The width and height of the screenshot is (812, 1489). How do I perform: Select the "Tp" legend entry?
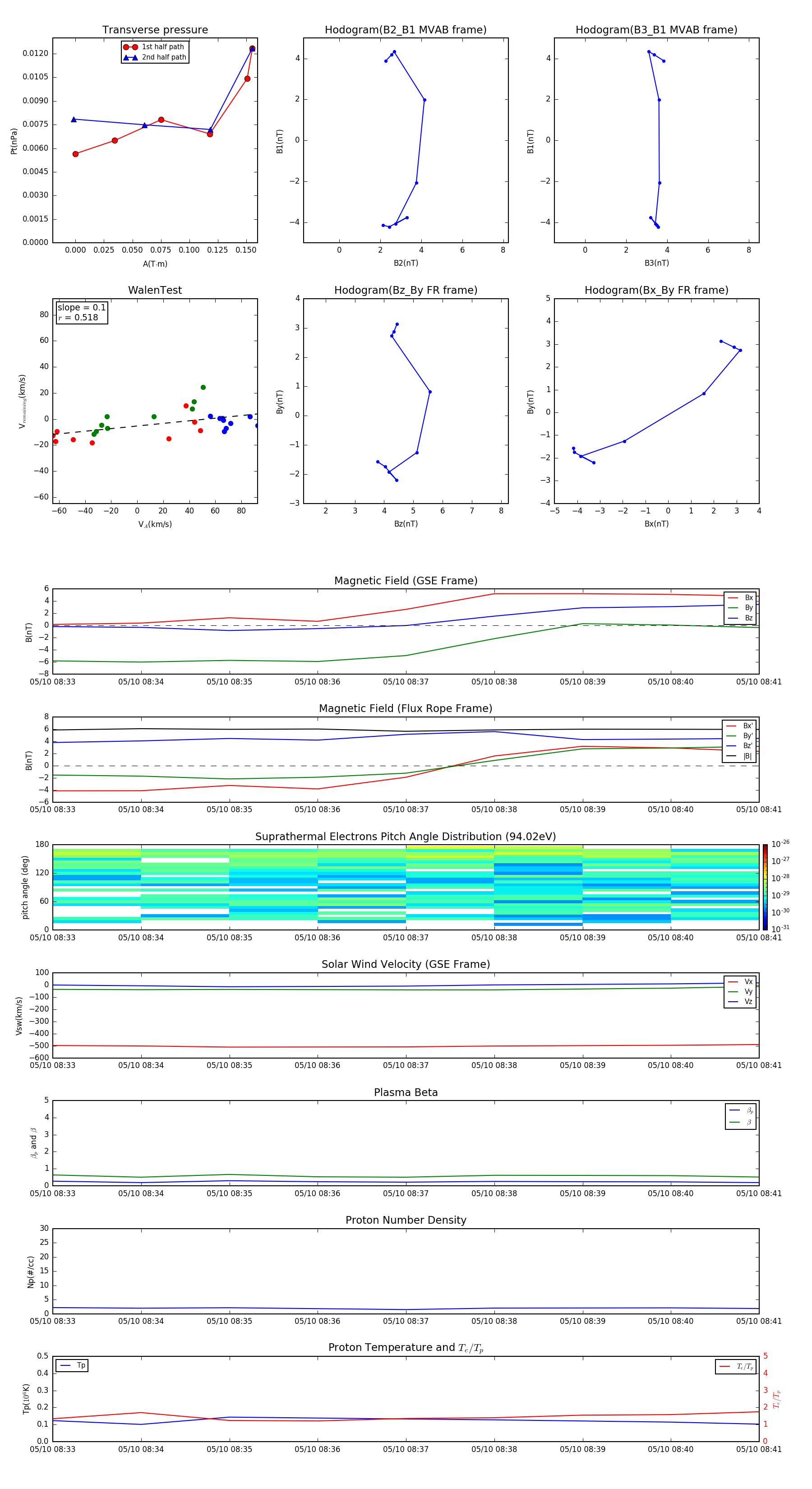point(72,1365)
